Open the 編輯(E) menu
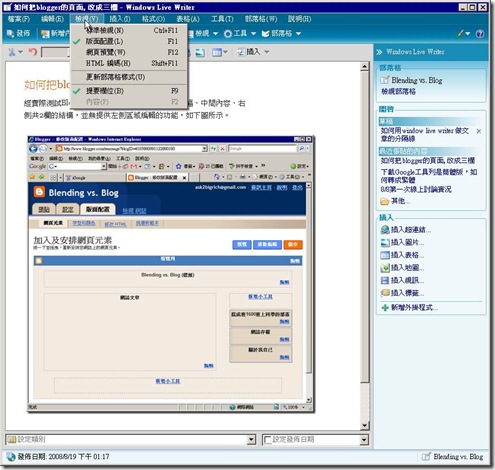Screen dimensions: 495x470 click(x=52, y=19)
